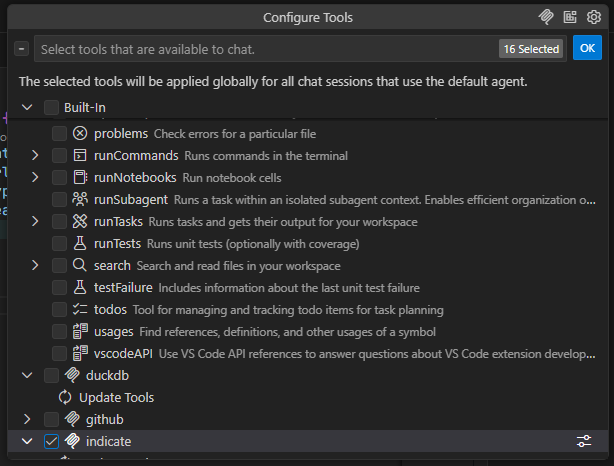The image size is (614, 466).
Task: Click the search magnifier icon
Action: pyautogui.click(x=80, y=266)
